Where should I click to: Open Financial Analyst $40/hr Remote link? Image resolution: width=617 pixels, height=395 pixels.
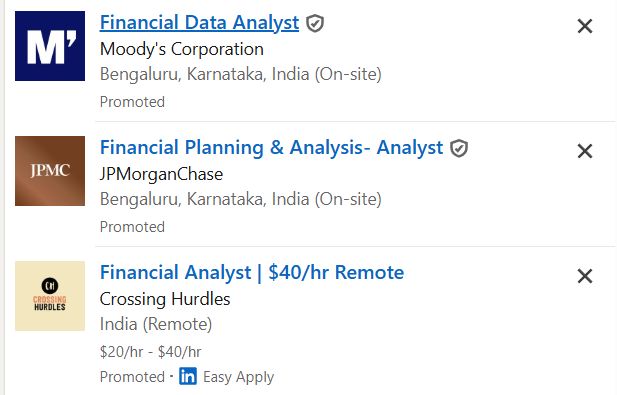pyautogui.click(x=252, y=272)
